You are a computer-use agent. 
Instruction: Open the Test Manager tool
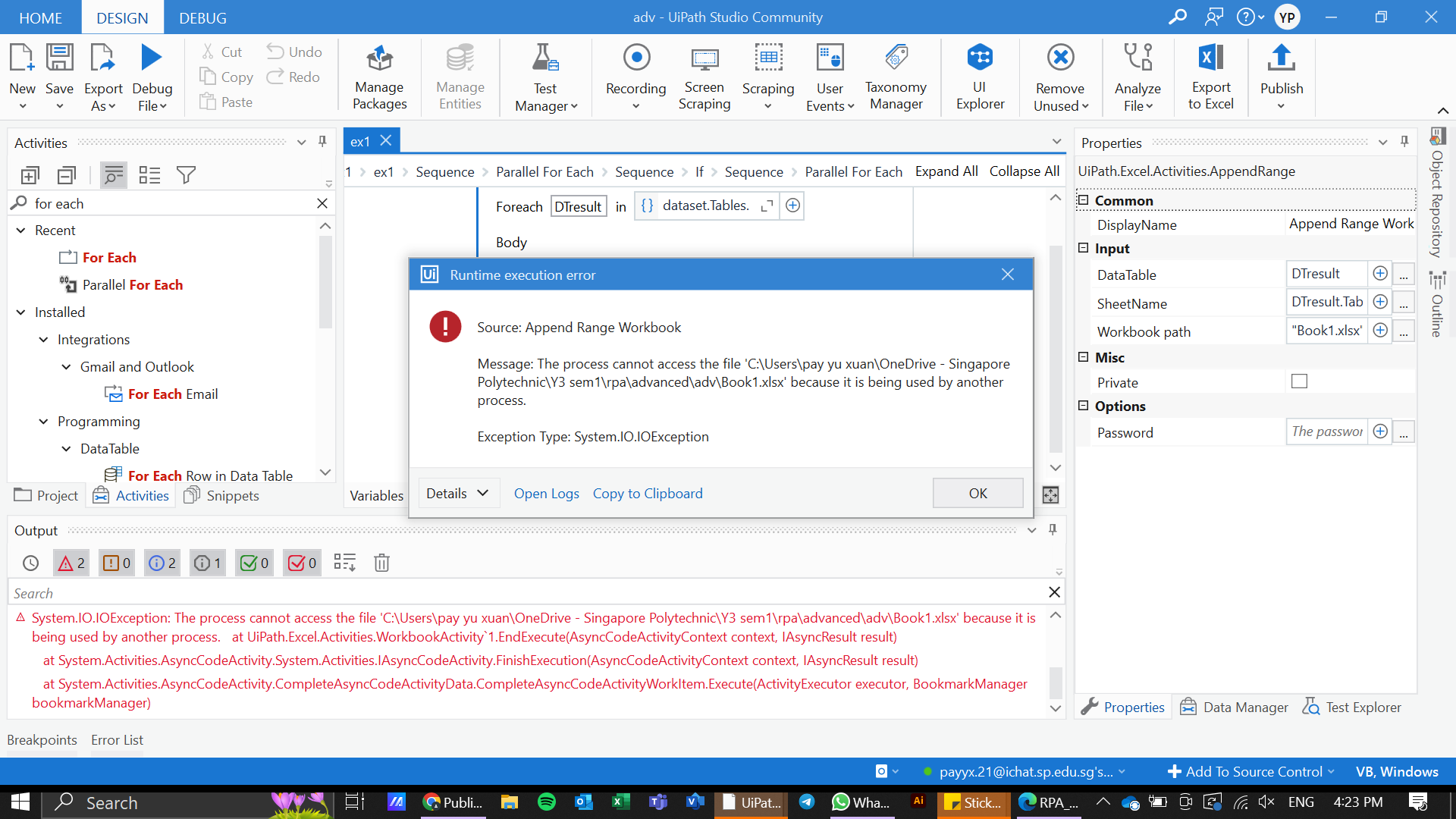[x=545, y=77]
